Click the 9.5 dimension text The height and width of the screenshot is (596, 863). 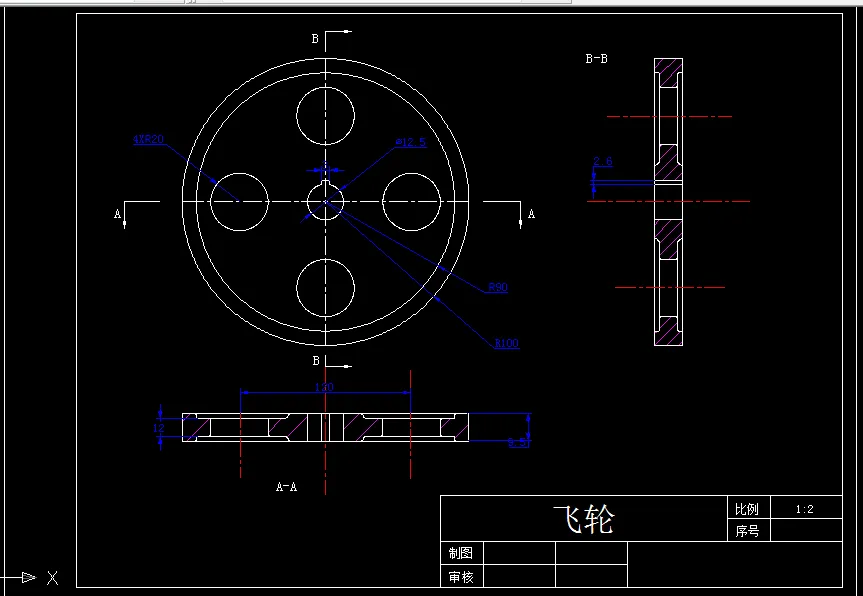tap(517, 442)
